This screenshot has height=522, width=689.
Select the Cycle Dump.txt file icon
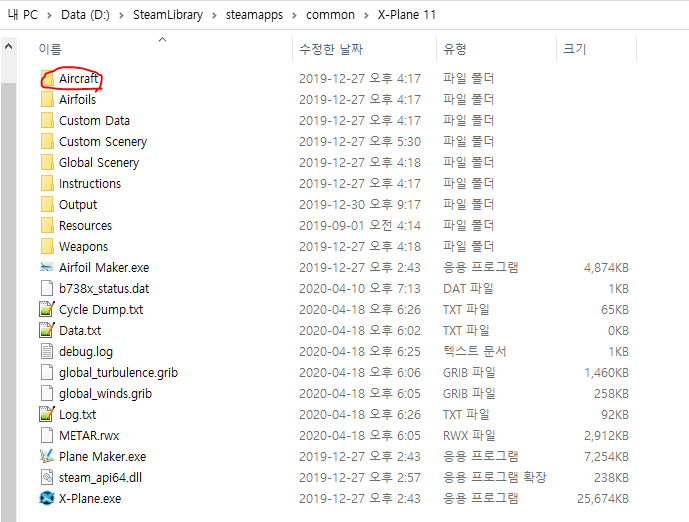pos(47,309)
